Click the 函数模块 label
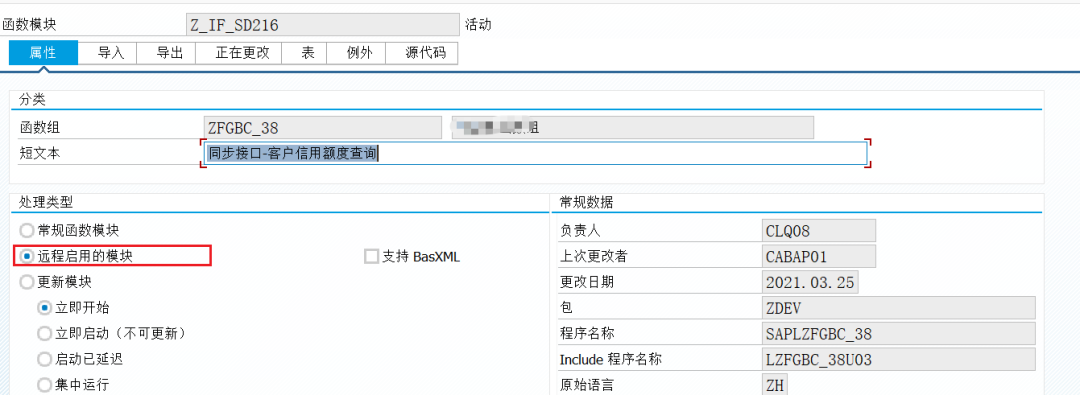The image size is (1080, 395). point(29,25)
